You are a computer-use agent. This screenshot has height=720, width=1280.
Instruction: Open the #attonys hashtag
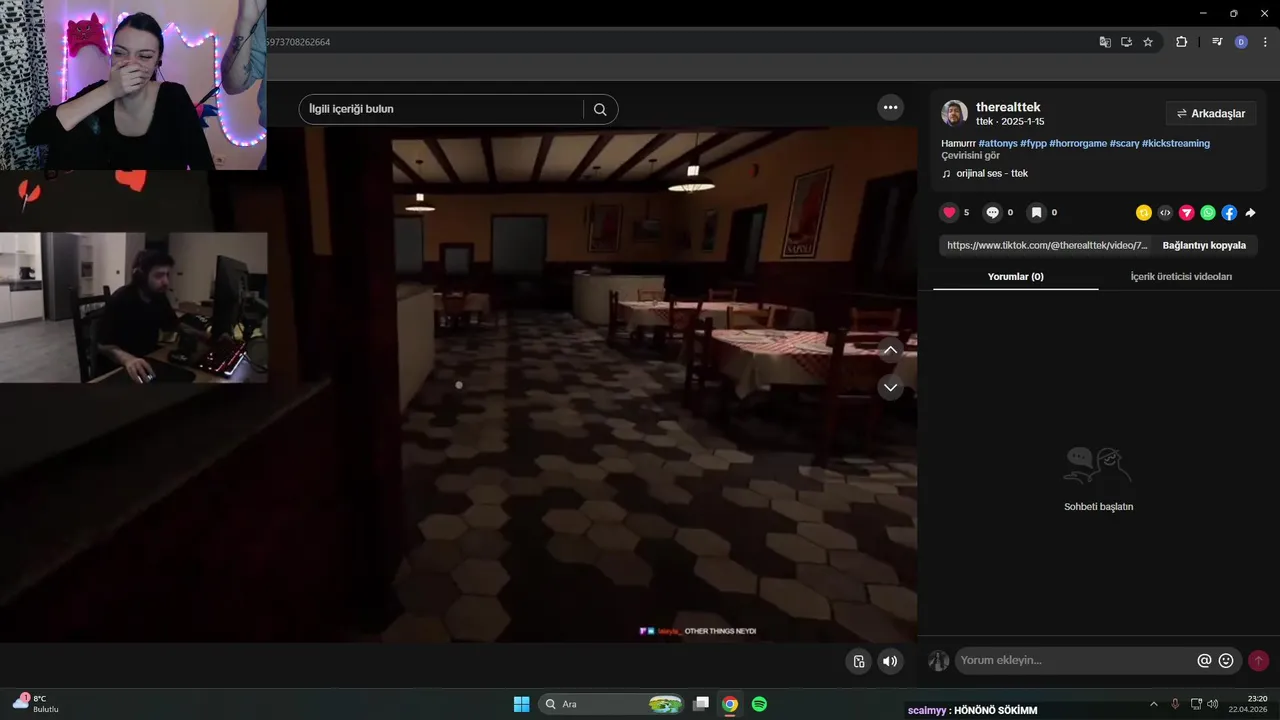(x=997, y=143)
